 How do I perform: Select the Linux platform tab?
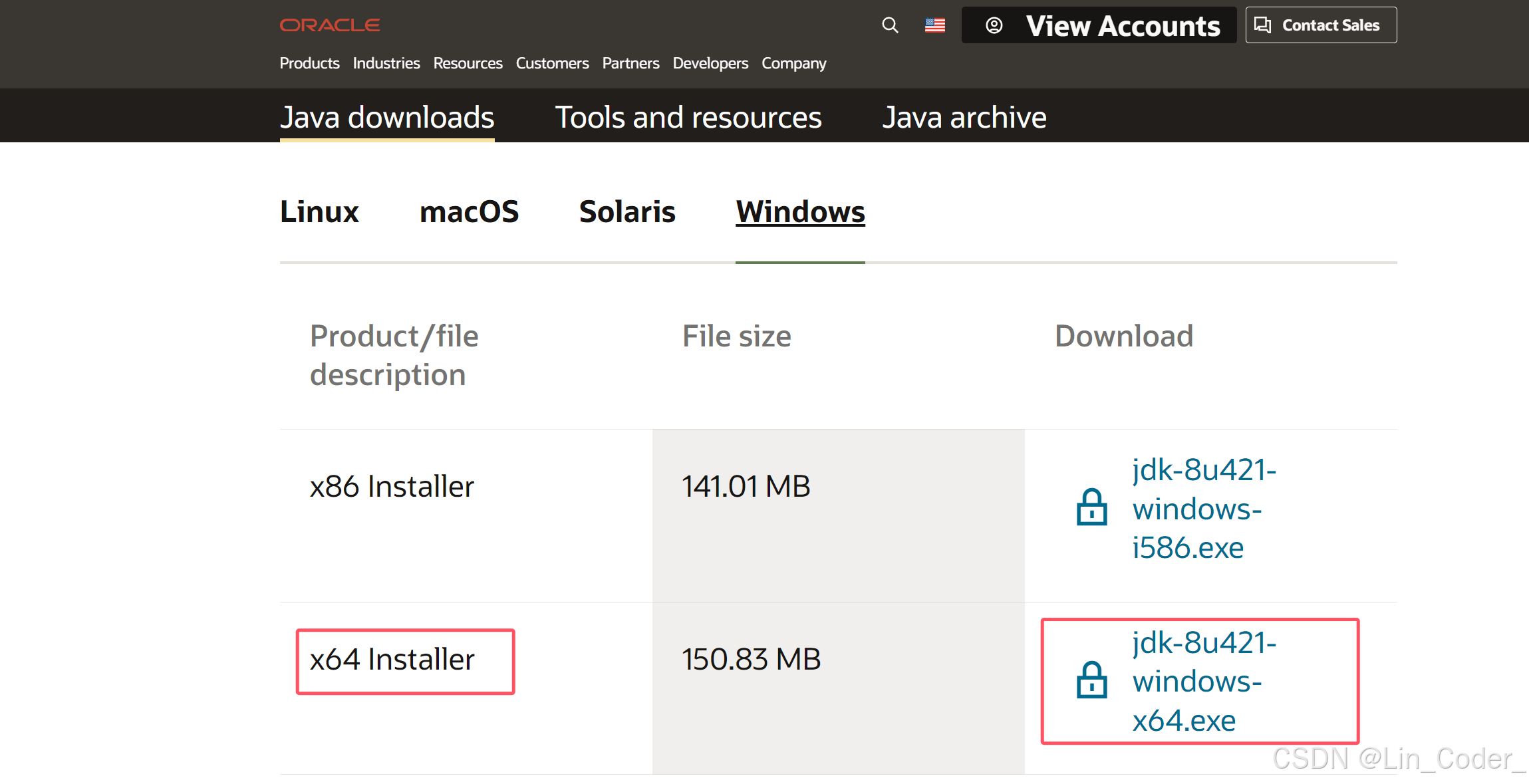[x=319, y=211]
